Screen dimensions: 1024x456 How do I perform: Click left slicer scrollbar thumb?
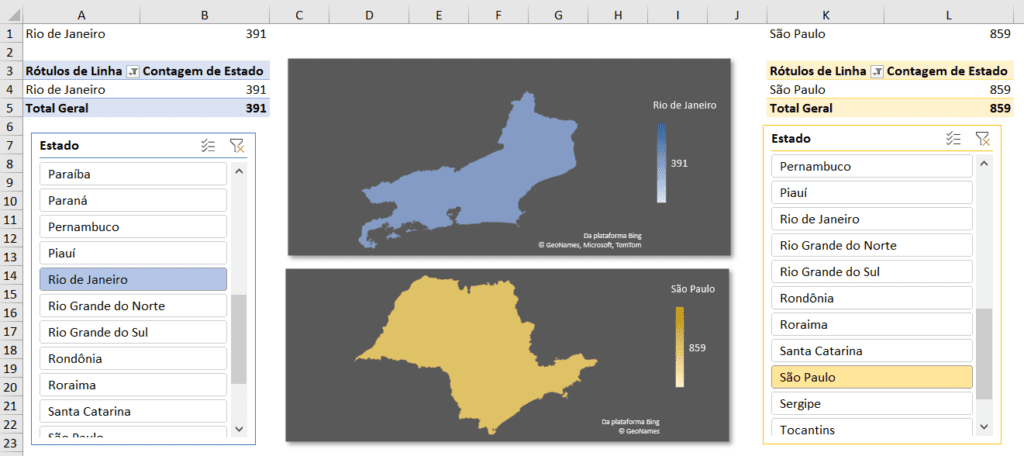[x=238, y=338]
